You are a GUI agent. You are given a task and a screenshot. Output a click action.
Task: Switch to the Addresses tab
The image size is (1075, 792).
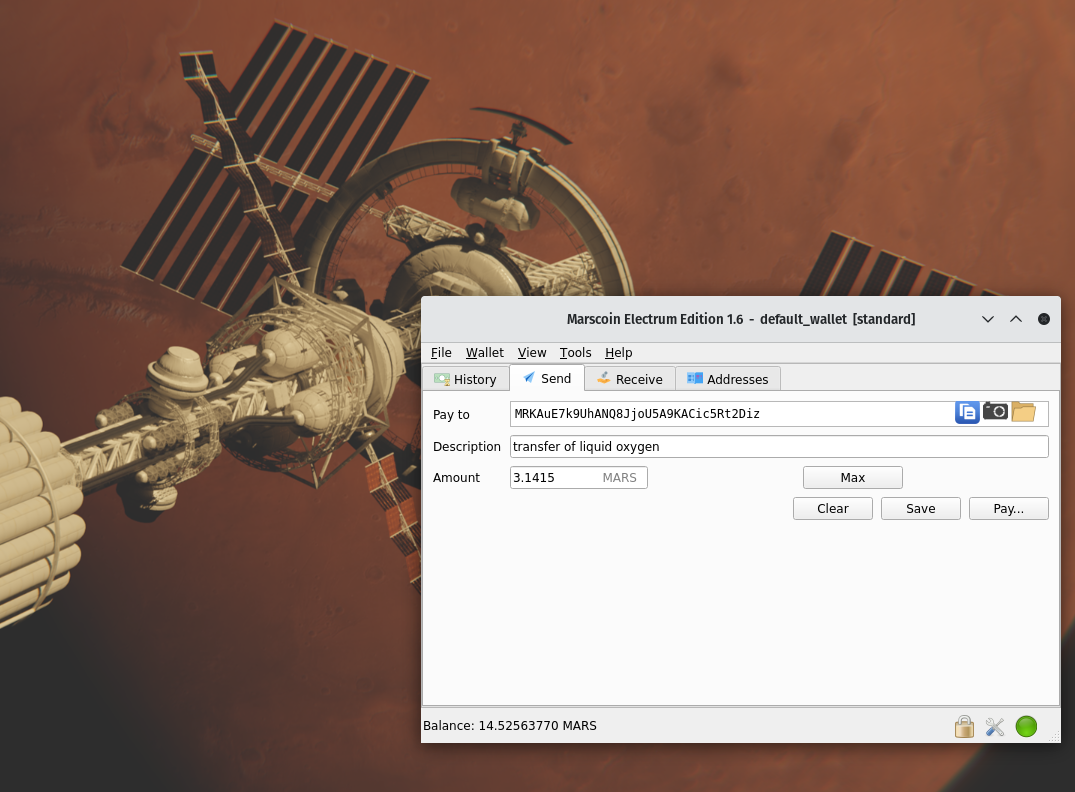click(x=727, y=379)
